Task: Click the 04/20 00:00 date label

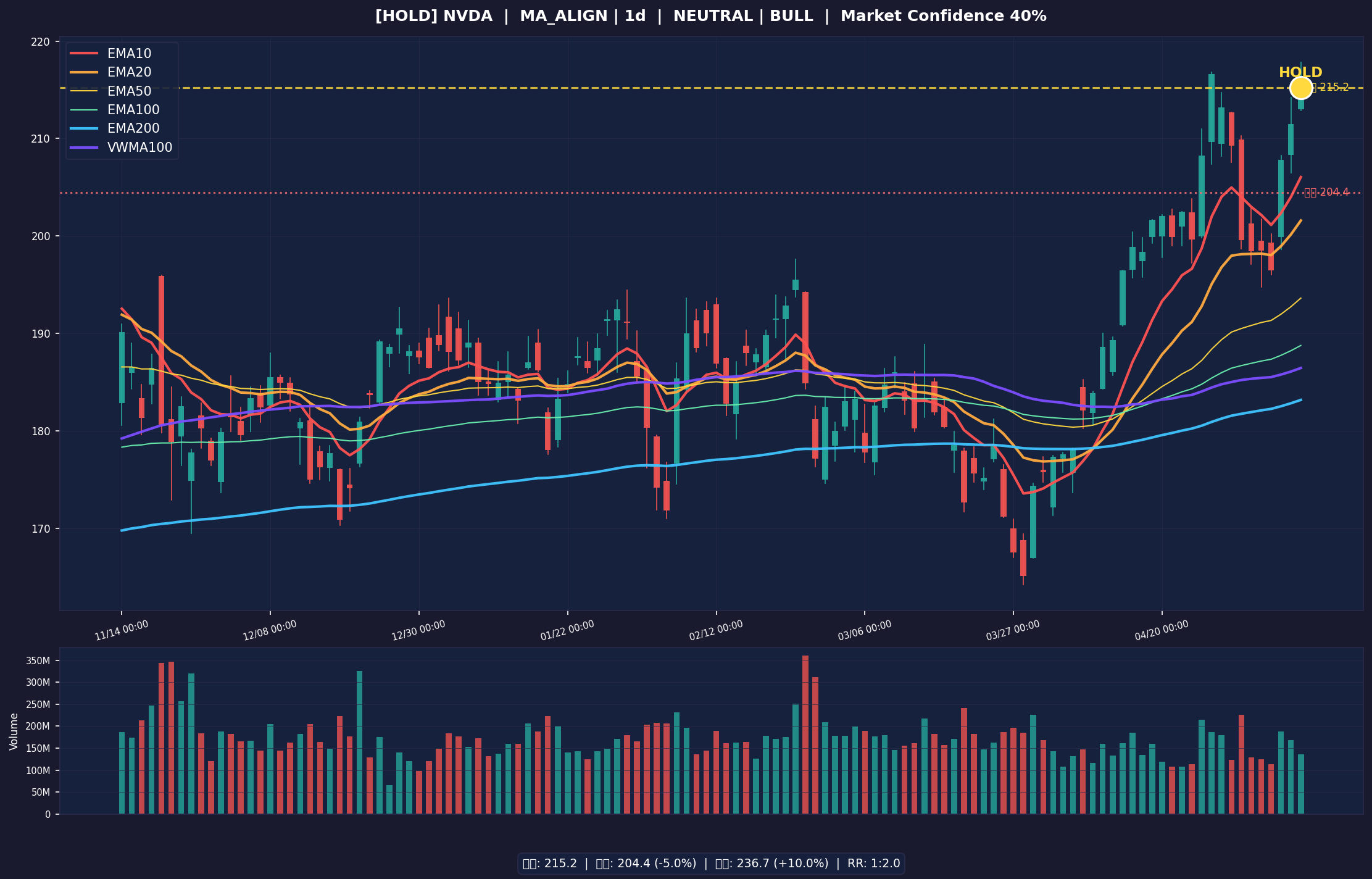Action: (x=1162, y=630)
